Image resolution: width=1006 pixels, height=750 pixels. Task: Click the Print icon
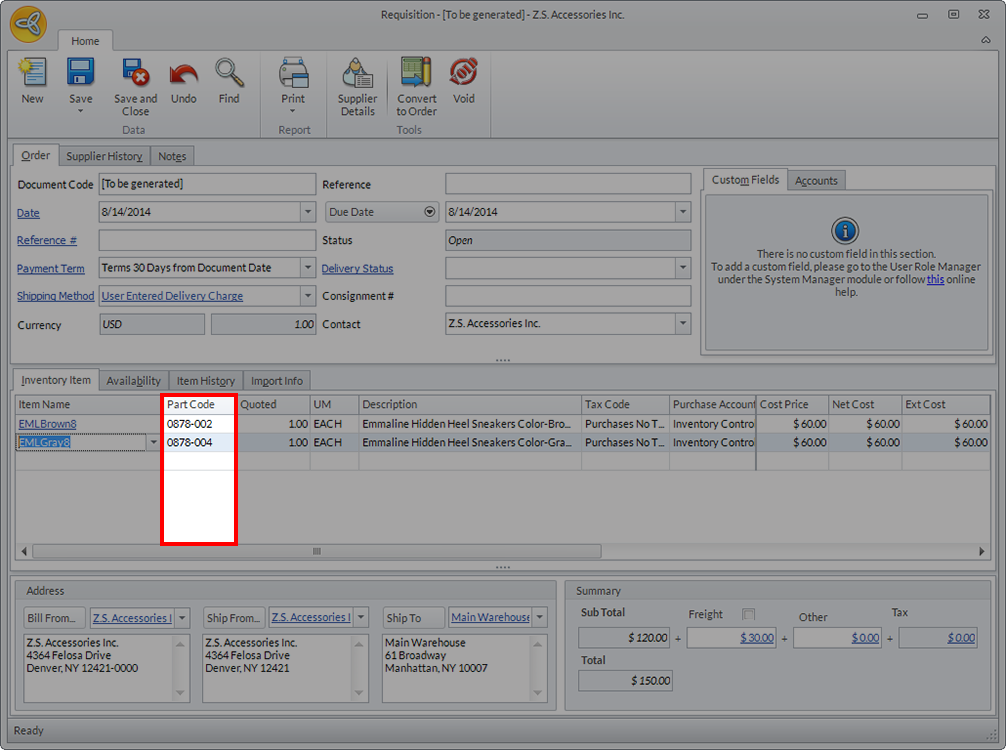293,73
